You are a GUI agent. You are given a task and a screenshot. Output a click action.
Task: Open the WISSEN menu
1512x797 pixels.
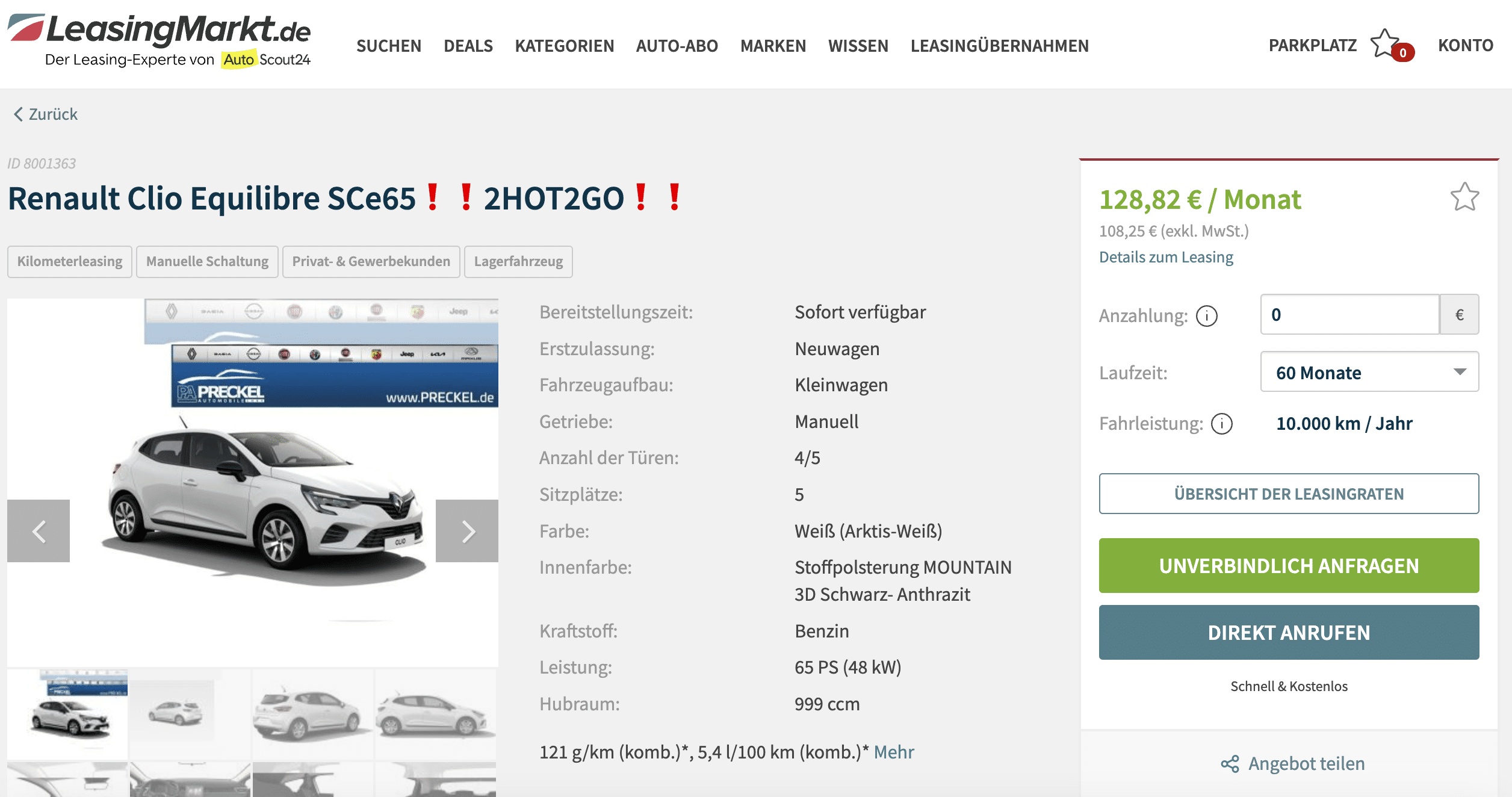tap(858, 46)
